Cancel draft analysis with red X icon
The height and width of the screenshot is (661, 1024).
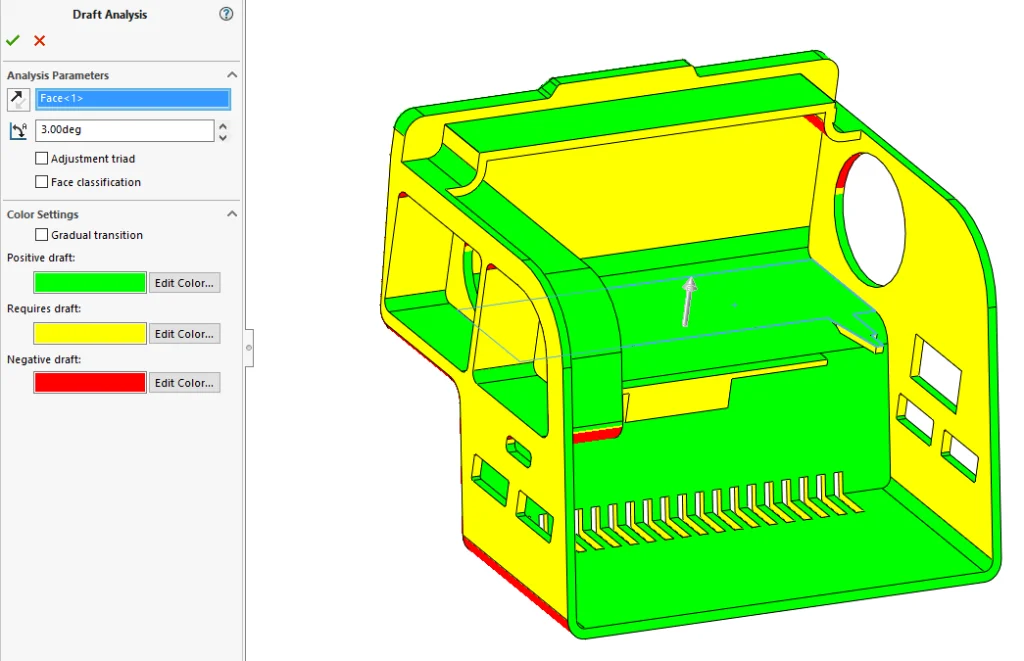point(40,41)
